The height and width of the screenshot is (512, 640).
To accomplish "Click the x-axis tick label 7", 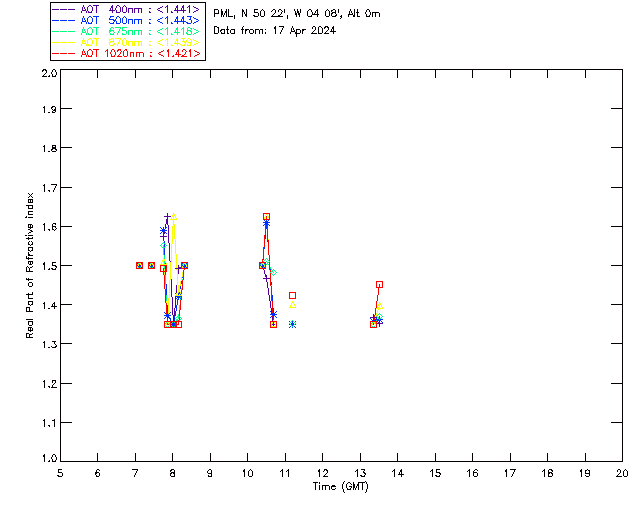I will pyautogui.click(x=135, y=473).
